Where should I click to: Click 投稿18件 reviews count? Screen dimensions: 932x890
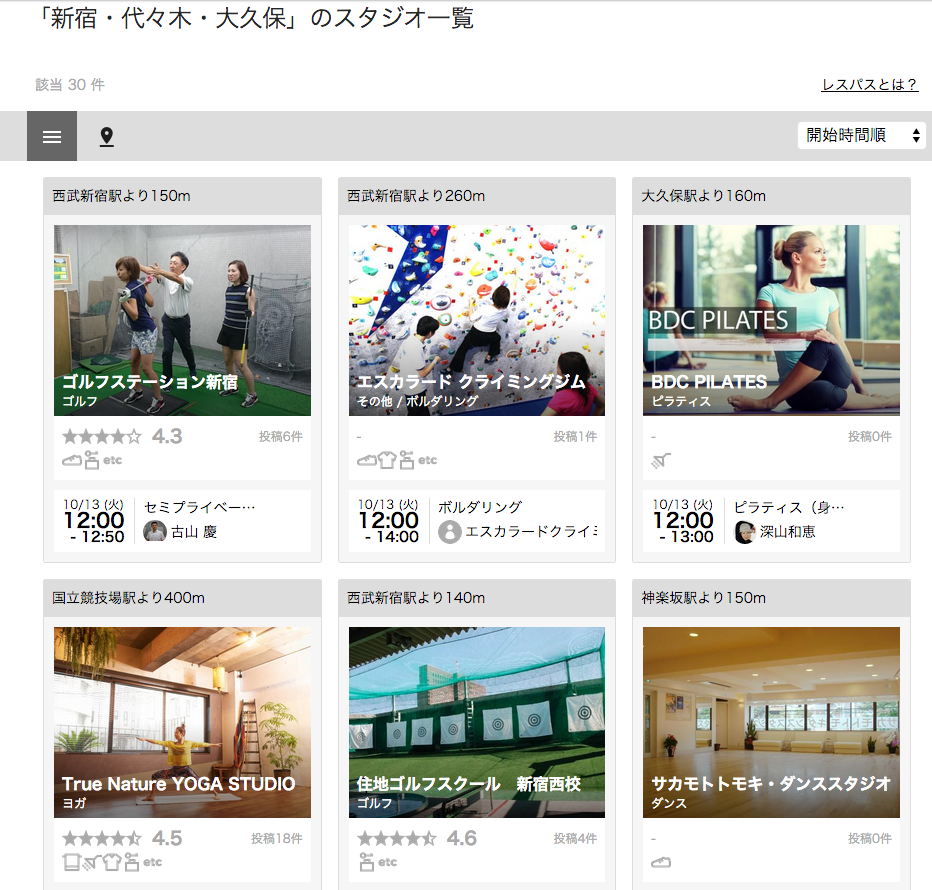click(277, 838)
